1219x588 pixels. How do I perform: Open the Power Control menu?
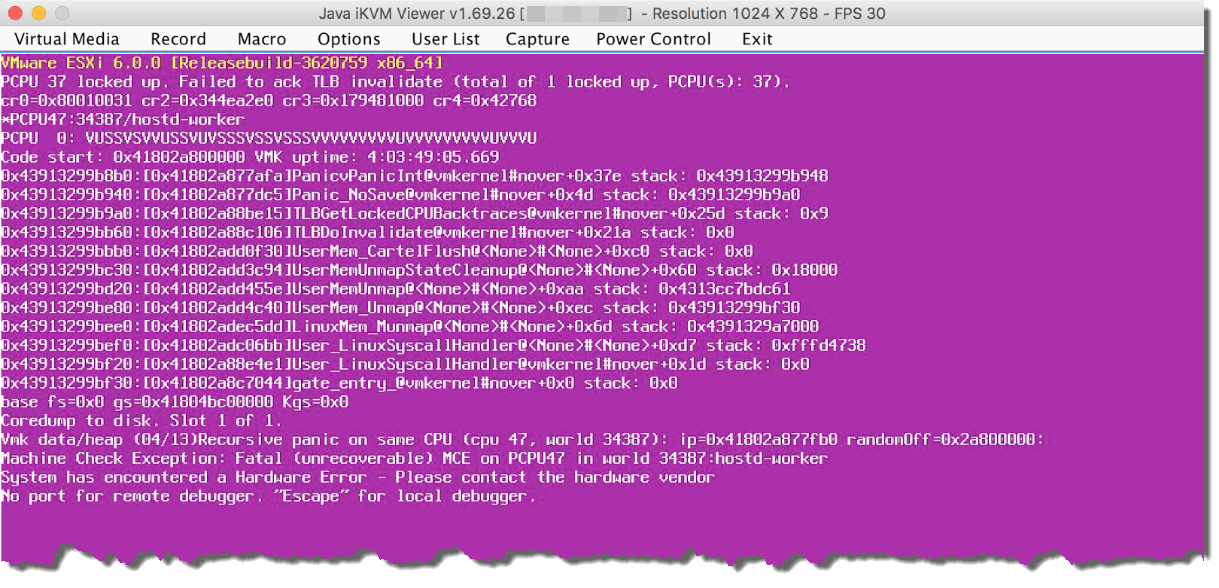pyautogui.click(x=654, y=39)
